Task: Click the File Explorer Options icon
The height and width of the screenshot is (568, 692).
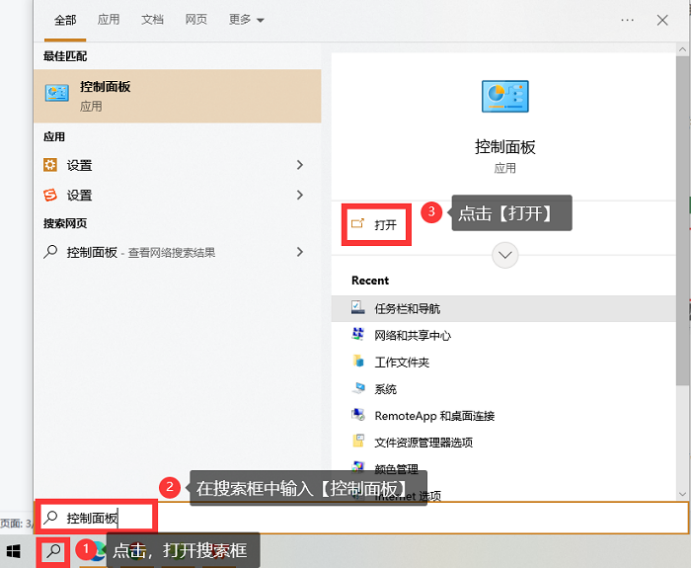Action: tap(358, 441)
